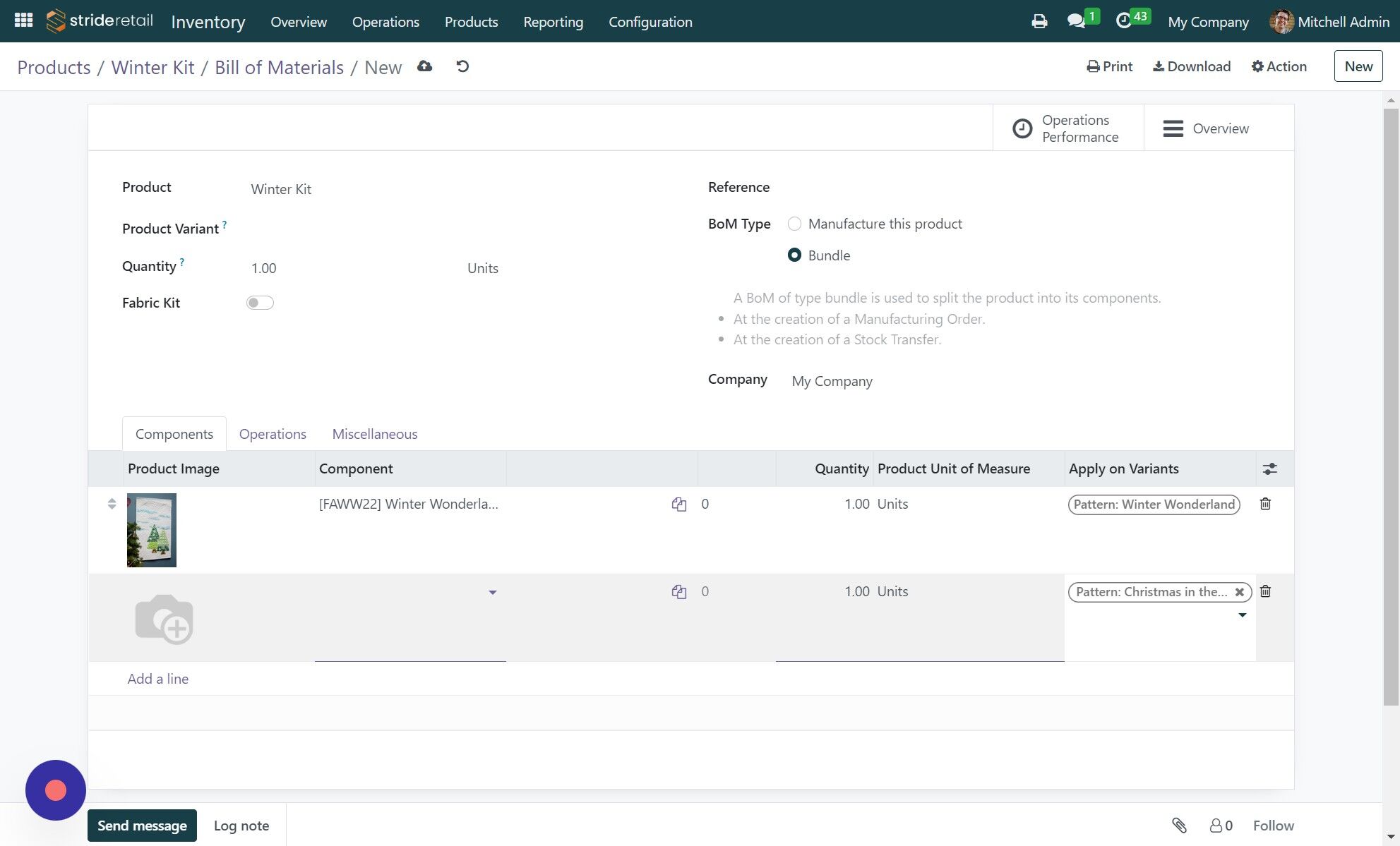Image resolution: width=1400 pixels, height=846 pixels.
Task: Click Send message button
Action: pos(142,826)
